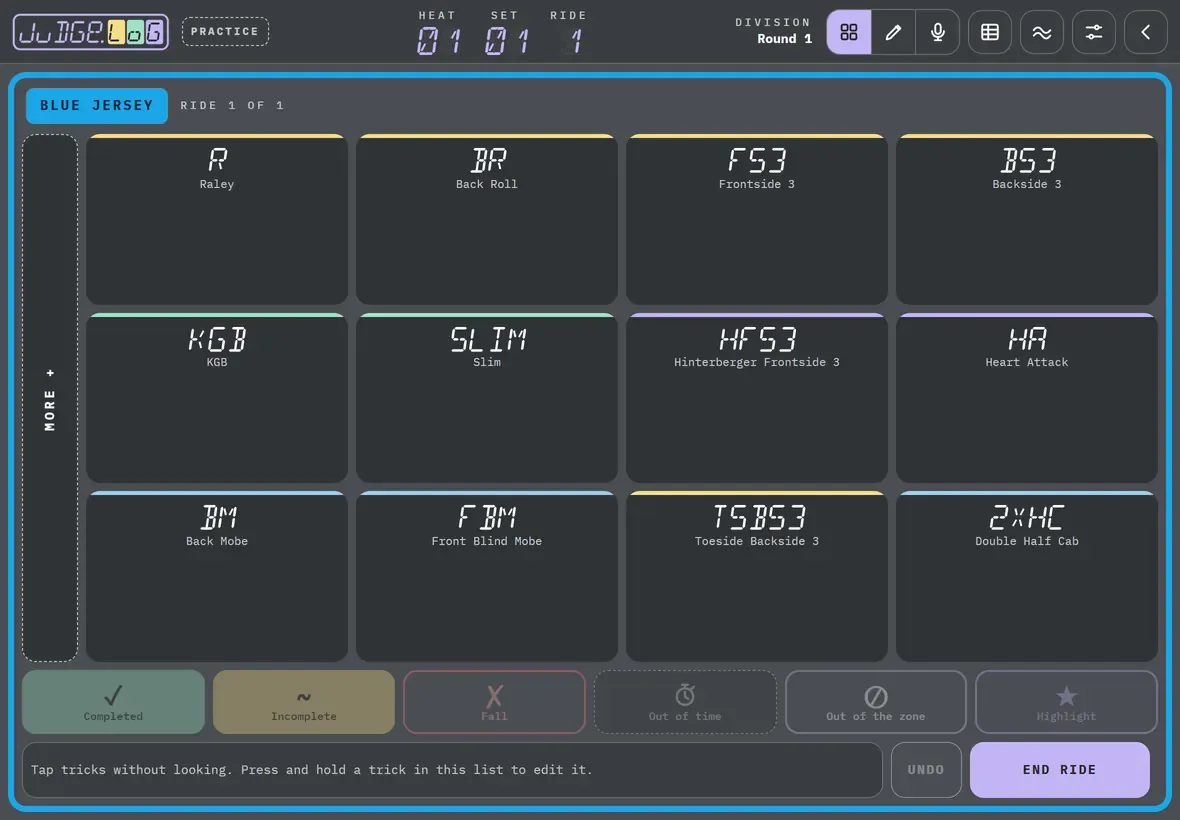Mark the trick as Completed with the checkmark
This screenshot has width=1180, height=820.
click(x=113, y=702)
